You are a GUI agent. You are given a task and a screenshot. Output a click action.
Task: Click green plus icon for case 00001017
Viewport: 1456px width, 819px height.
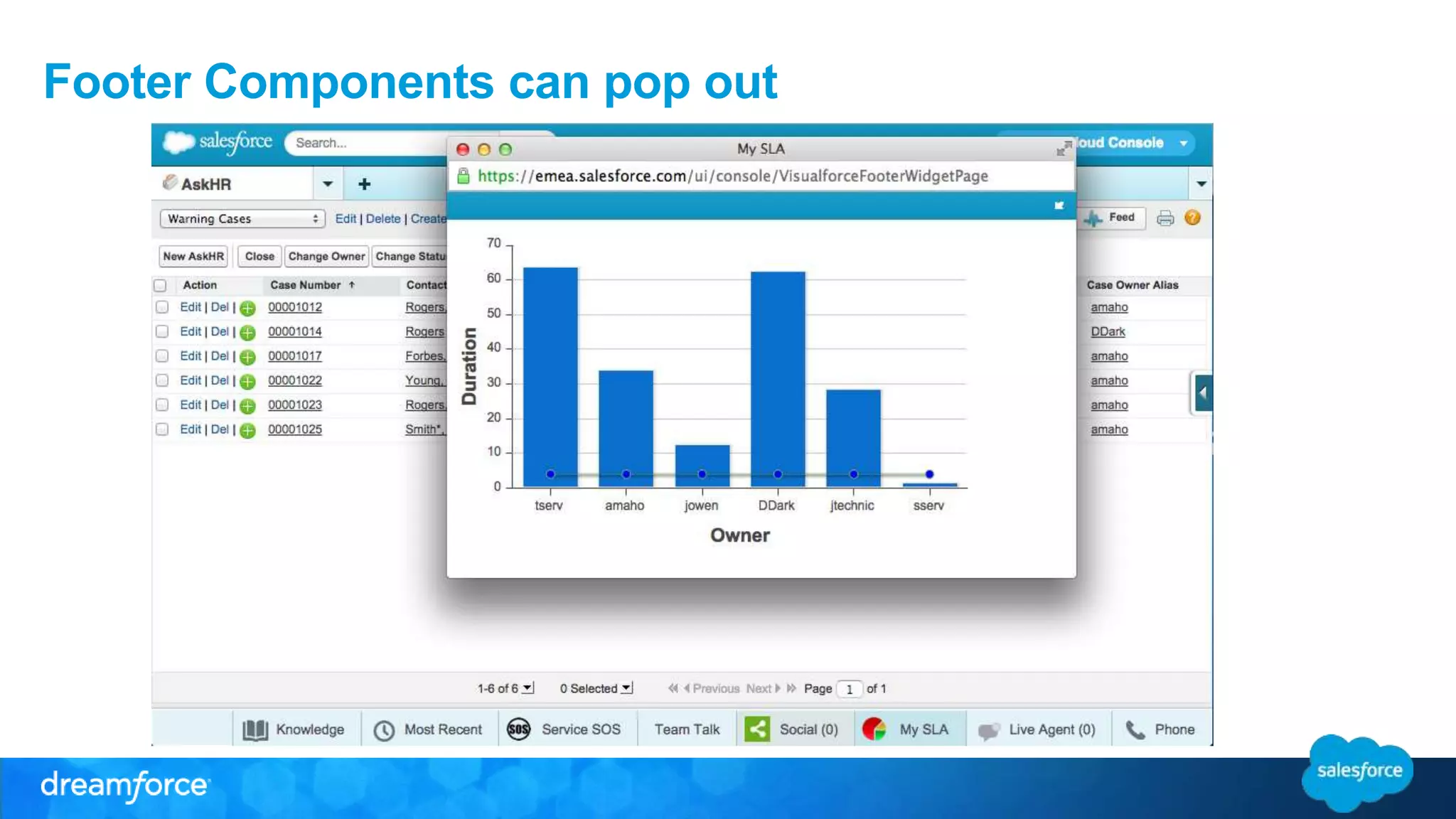point(247,357)
